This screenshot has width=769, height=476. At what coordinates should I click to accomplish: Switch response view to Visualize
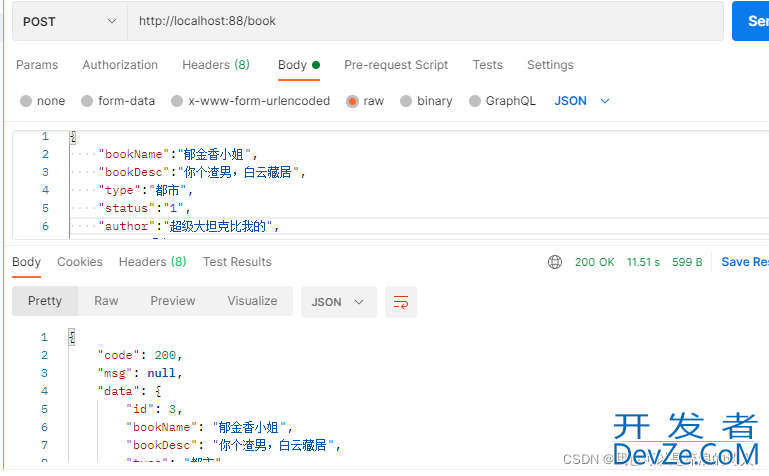tap(252, 301)
